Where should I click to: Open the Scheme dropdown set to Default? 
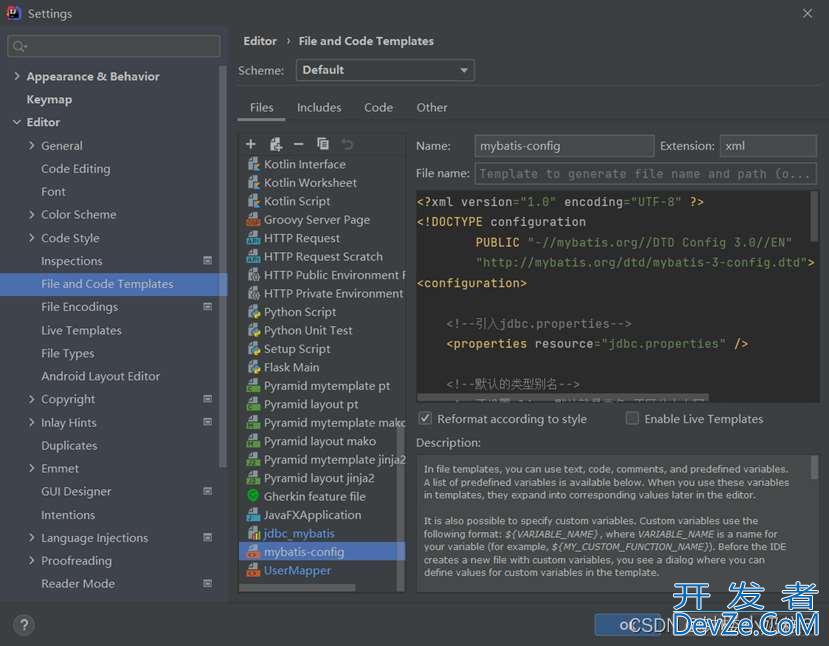coord(385,70)
